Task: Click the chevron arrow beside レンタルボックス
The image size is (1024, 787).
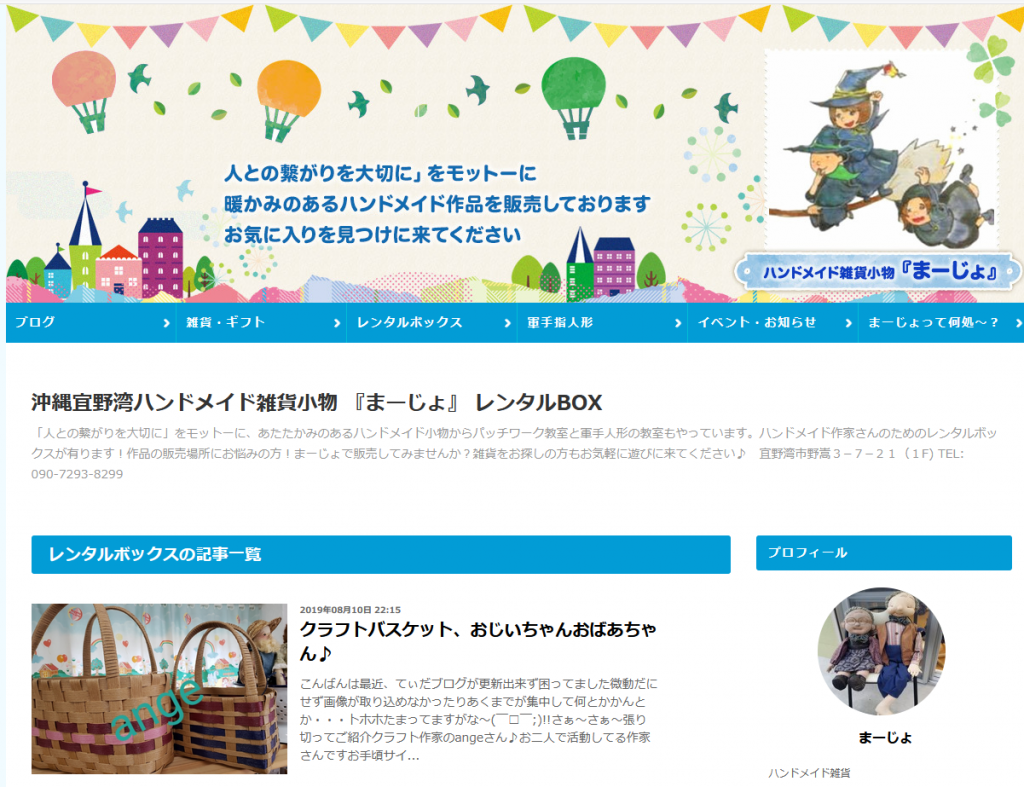Action: [x=507, y=323]
